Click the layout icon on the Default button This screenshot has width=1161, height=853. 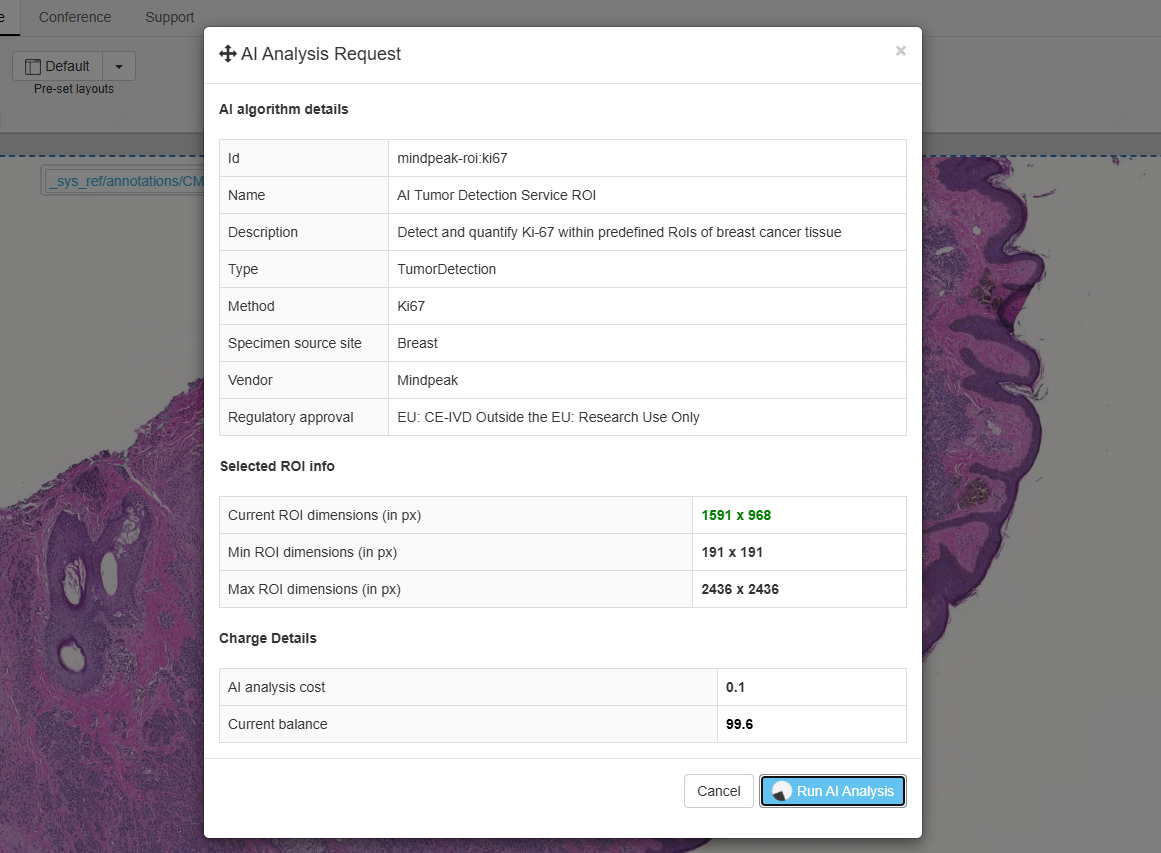tap(33, 66)
